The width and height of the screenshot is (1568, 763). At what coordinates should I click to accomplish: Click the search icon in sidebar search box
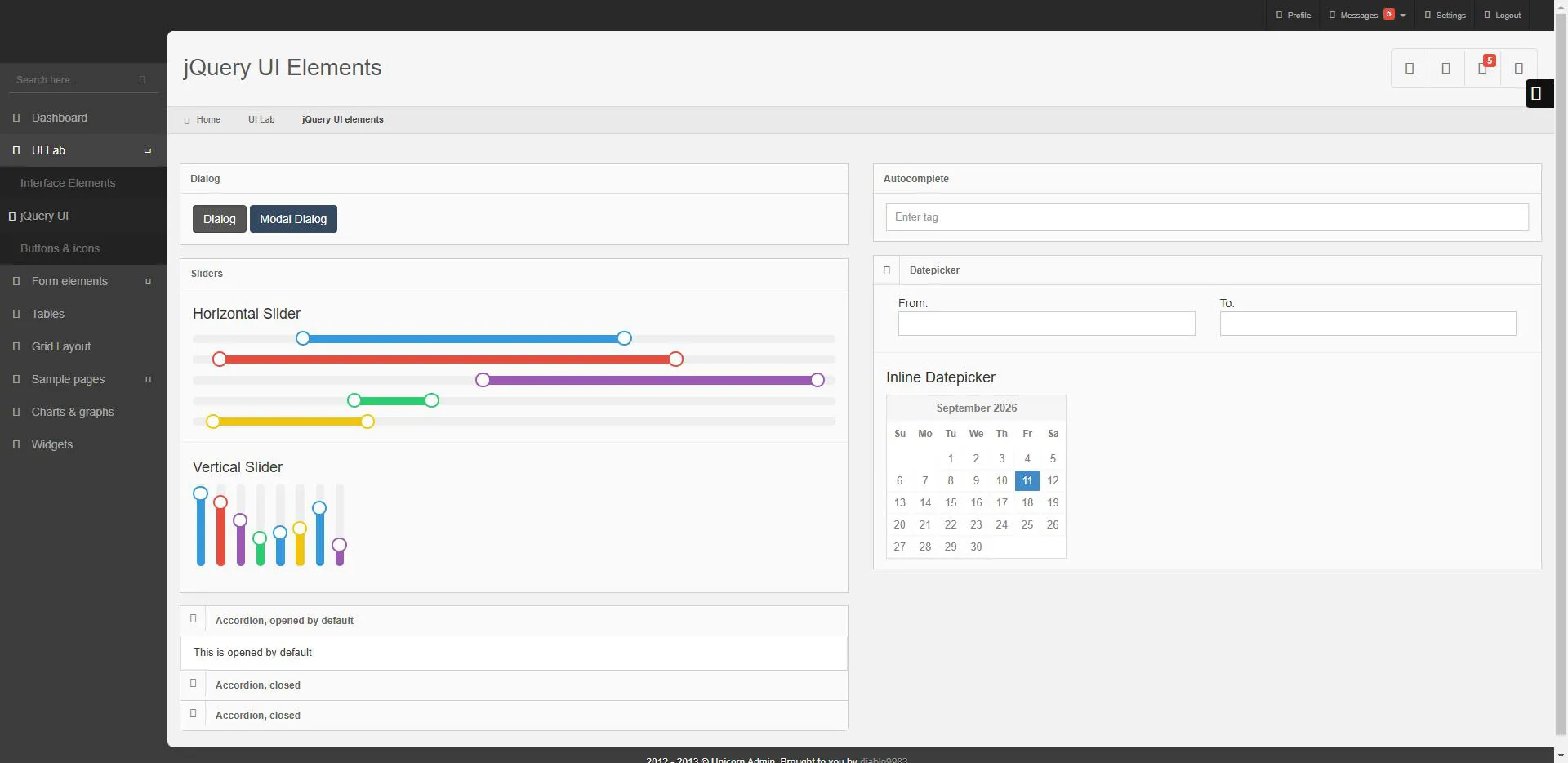142,80
